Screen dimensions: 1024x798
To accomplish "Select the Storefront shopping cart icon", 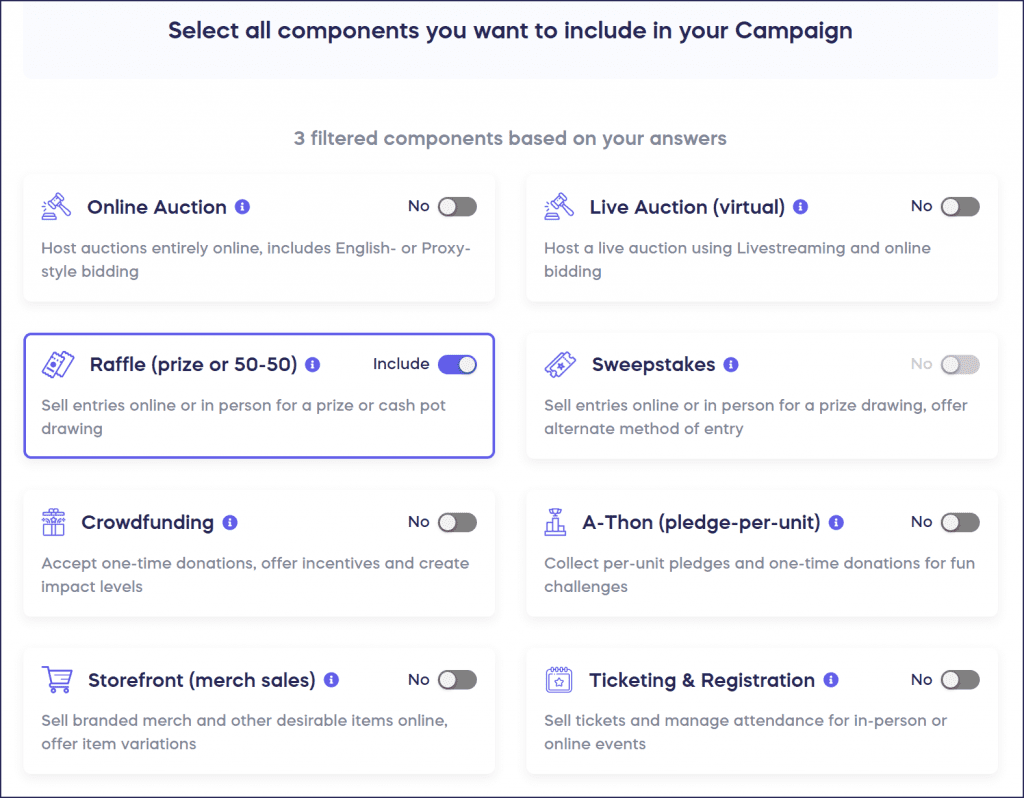I will 57,679.
